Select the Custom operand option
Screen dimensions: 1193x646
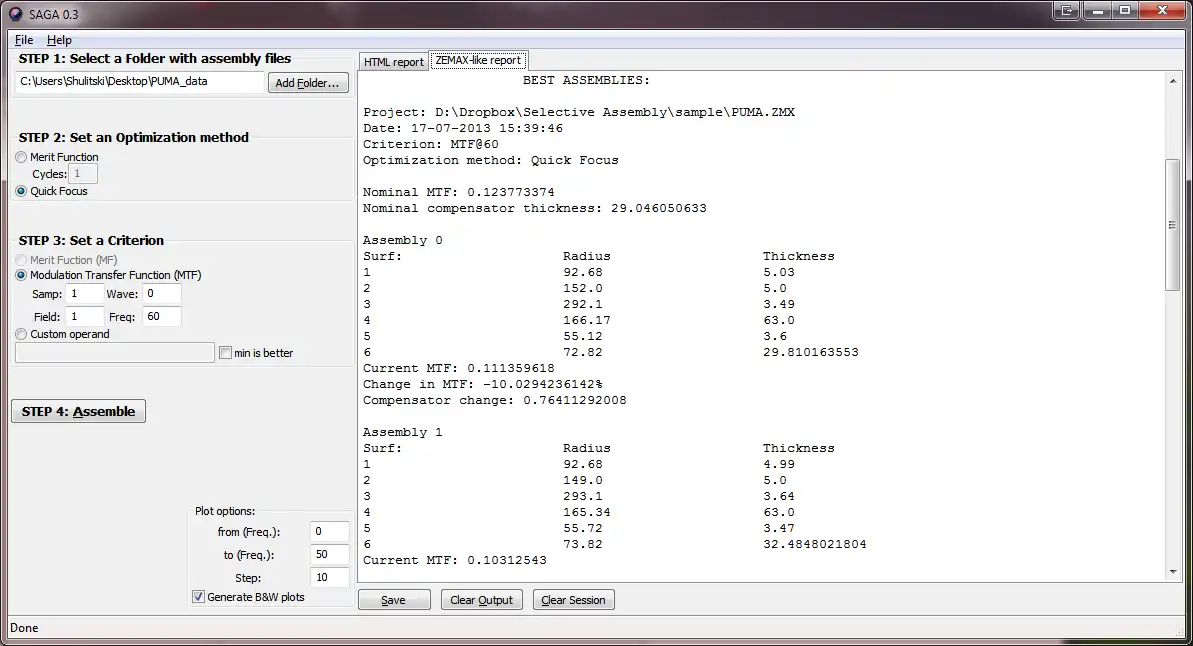click(21, 334)
